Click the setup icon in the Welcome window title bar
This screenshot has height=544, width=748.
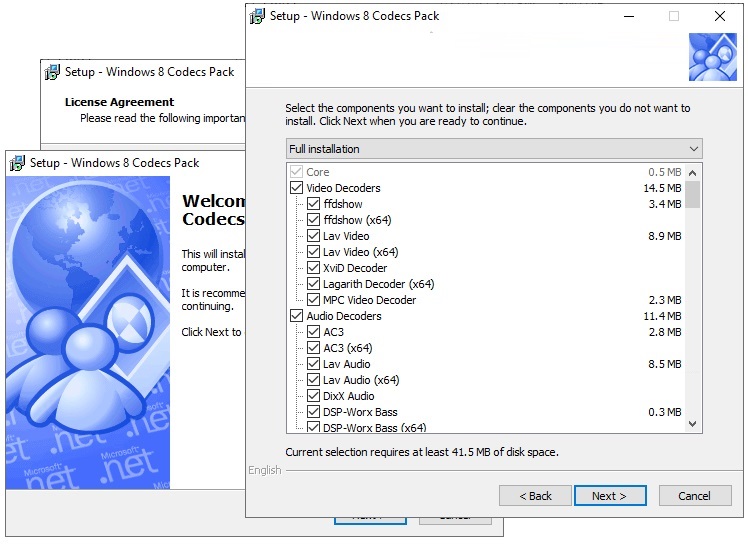[x=17, y=163]
